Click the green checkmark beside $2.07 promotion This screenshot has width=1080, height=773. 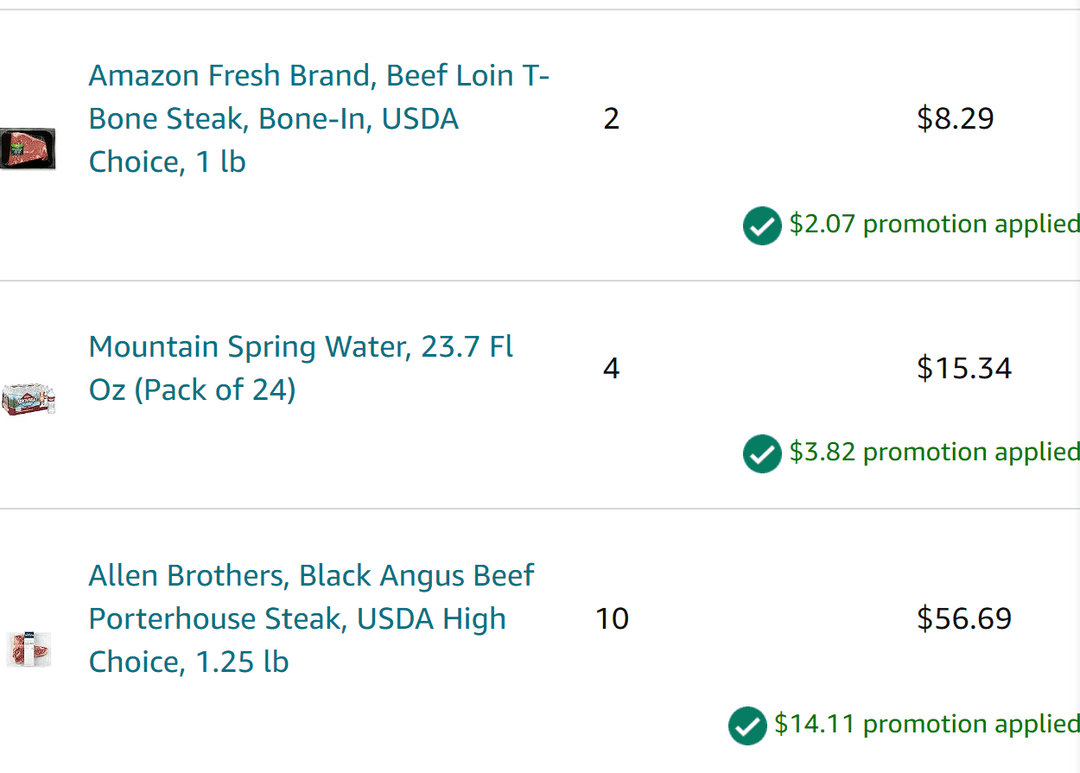pos(762,225)
